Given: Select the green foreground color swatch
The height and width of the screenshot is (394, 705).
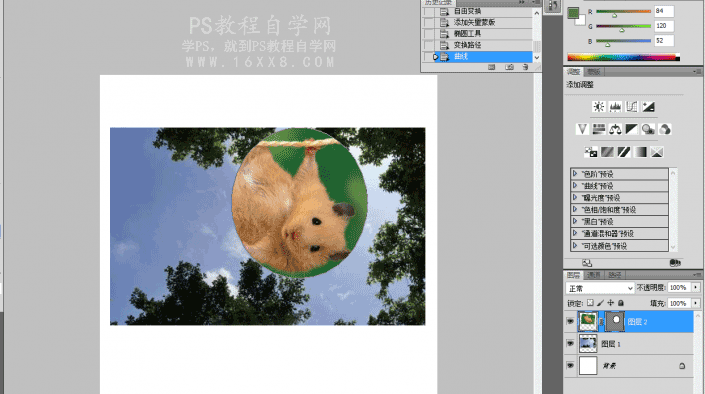Looking at the screenshot, I should (572, 13).
